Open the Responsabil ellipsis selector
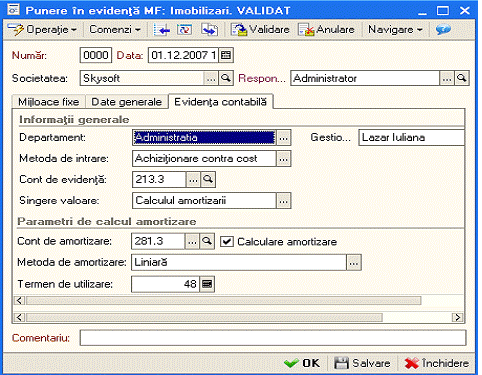This screenshot has height=375, width=482. tap(447, 78)
